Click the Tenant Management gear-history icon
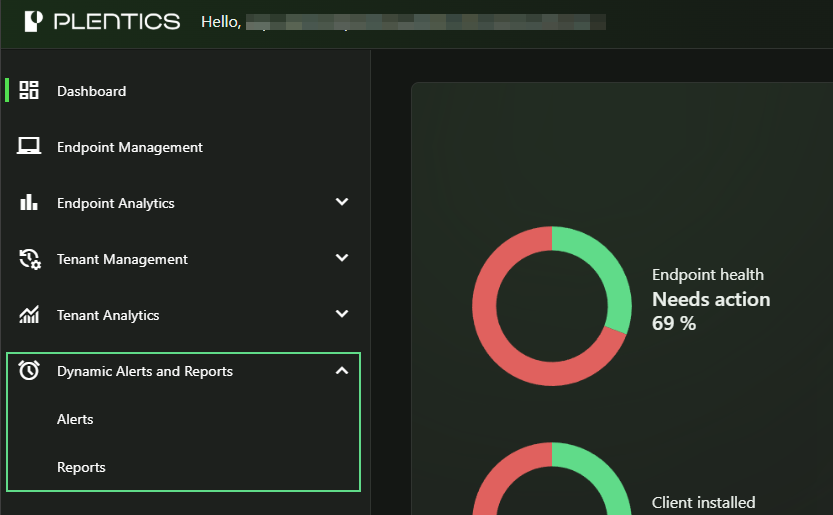This screenshot has width=833, height=515. pos(30,259)
